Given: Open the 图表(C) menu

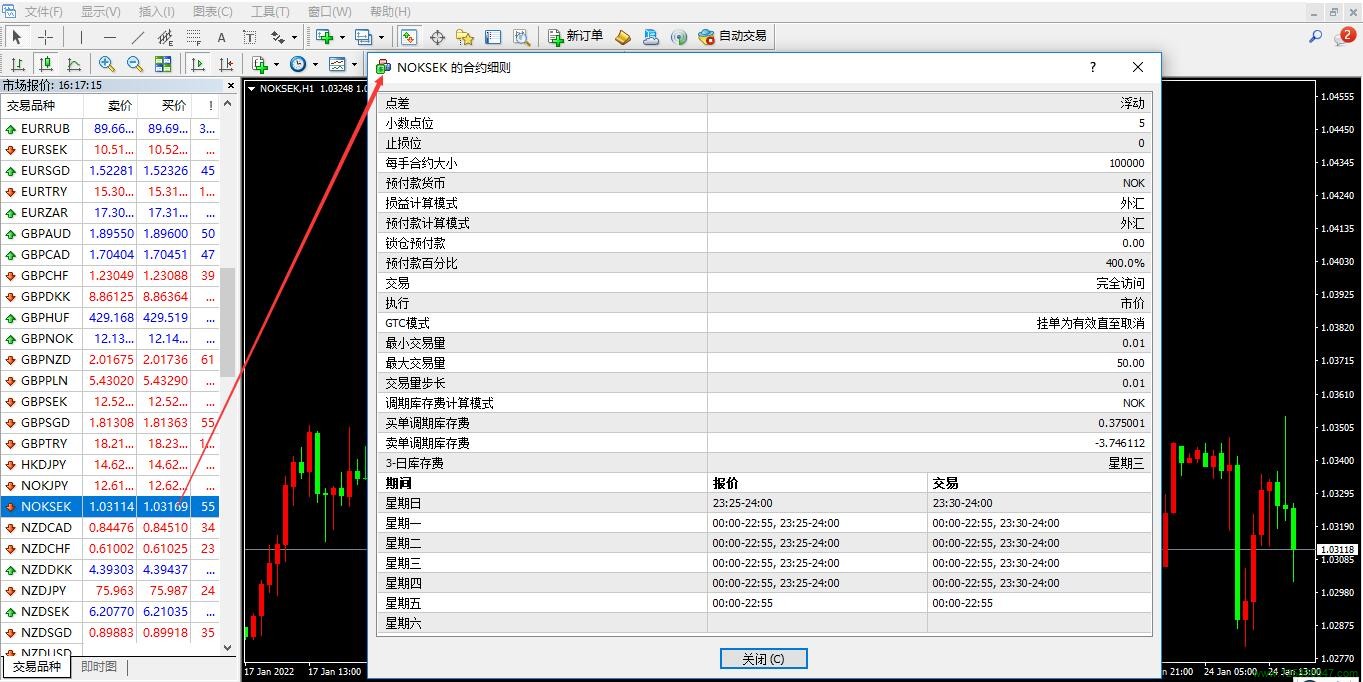Looking at the screenshot, I should pos(212,12).
